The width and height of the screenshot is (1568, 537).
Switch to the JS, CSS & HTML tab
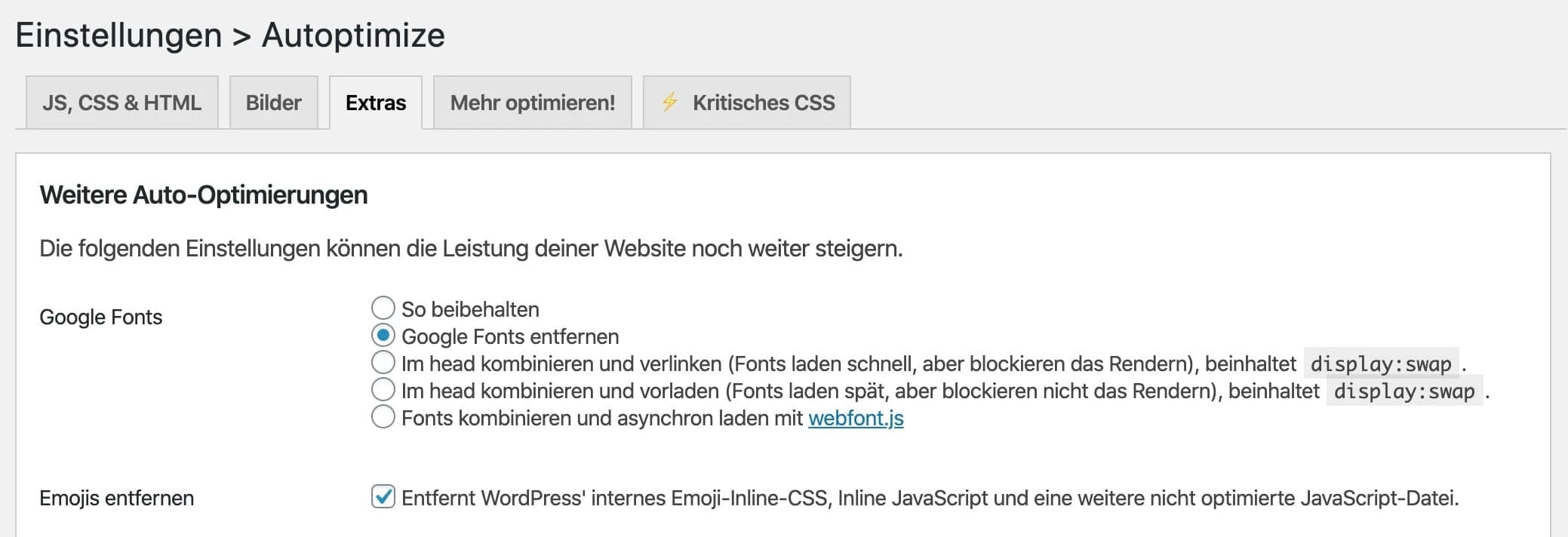(x=121, y=102)
